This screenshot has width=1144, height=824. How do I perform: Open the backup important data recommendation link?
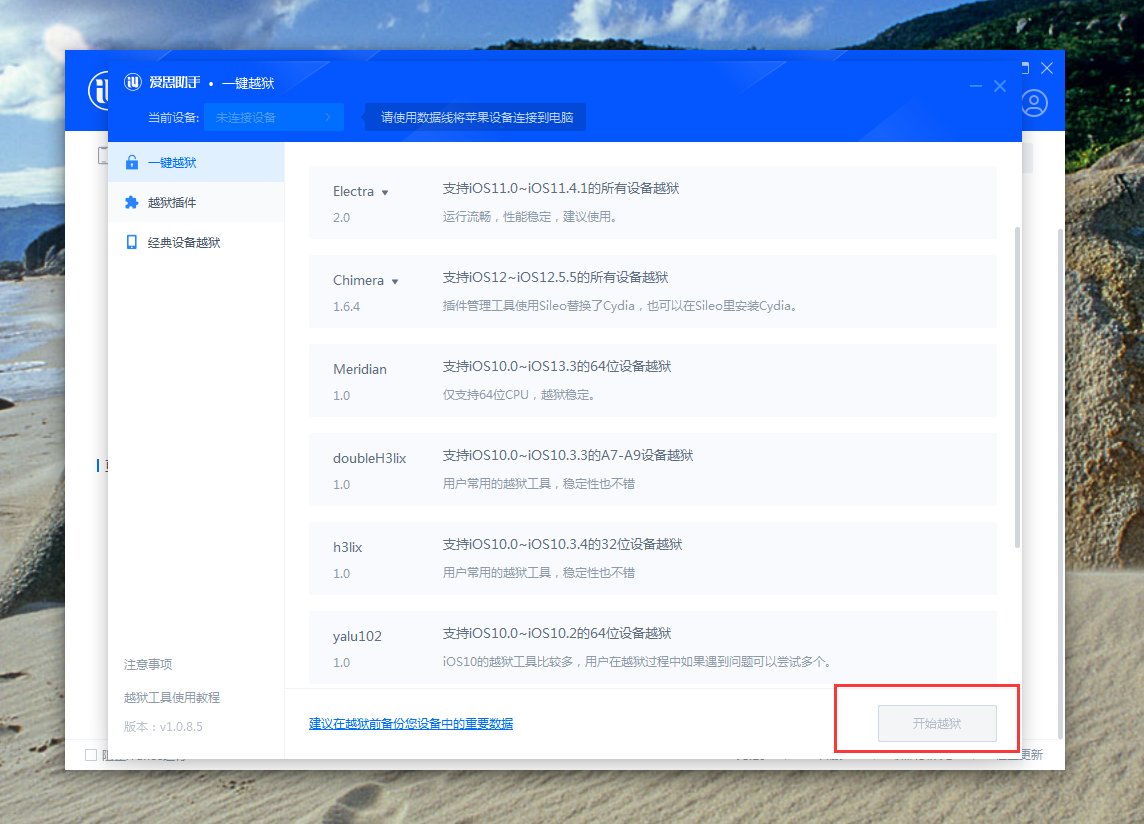(411, 723)
